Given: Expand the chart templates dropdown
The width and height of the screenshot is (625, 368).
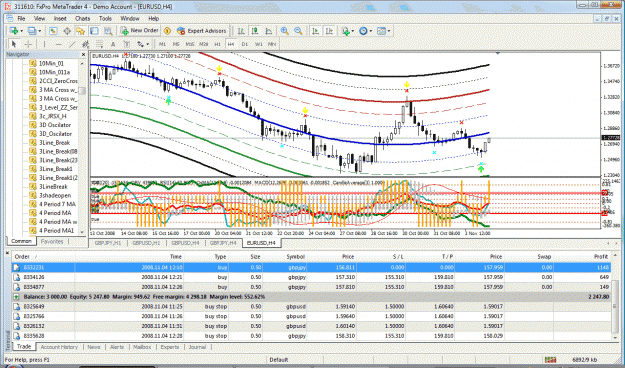Looking at the screenshot, I should click(389, 31).
